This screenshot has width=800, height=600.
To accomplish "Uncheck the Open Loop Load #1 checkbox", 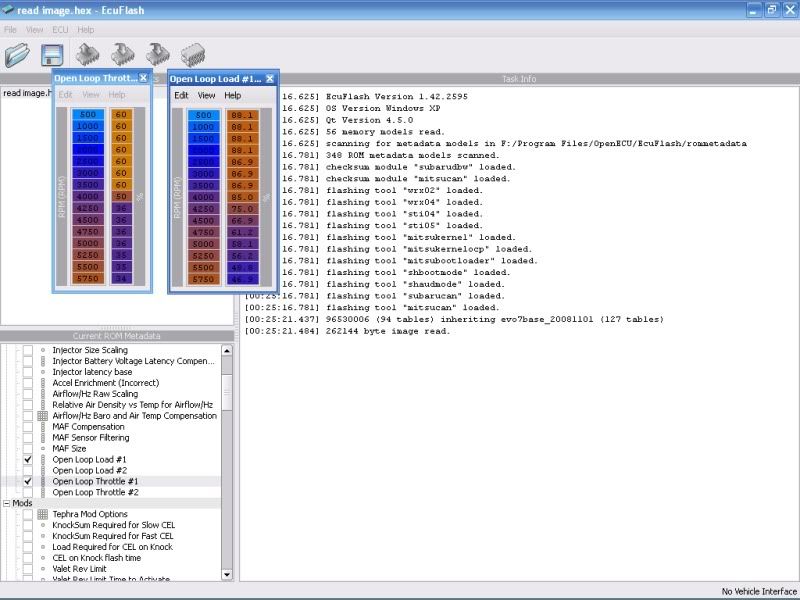I will tap(28, 459).
